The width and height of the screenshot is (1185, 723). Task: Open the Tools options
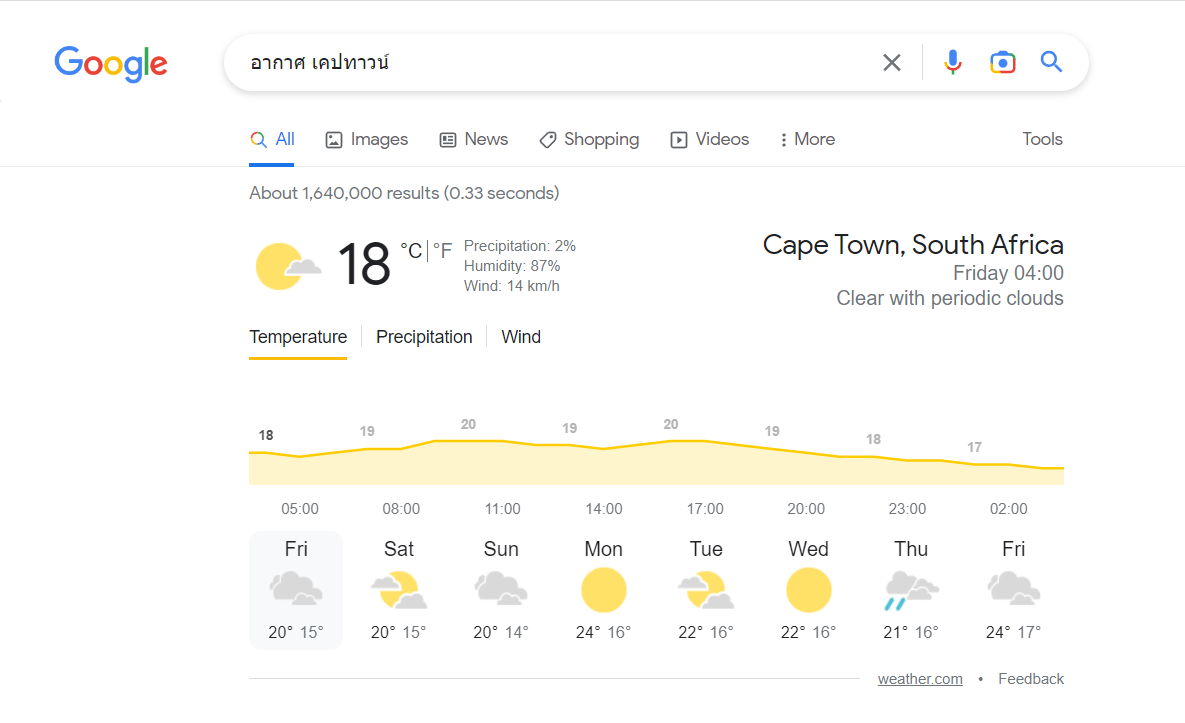pyautogui.click(x=1042, y=139)
